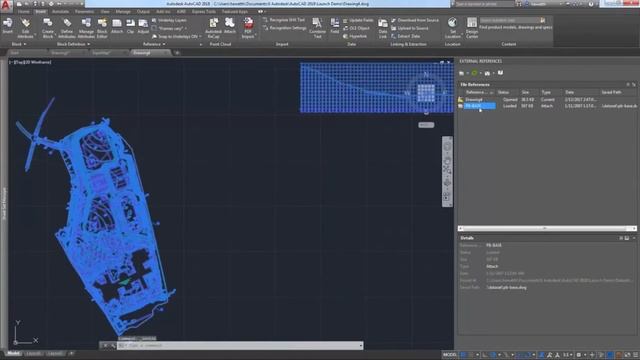Click the Help icon in External References toolbar
Screen dimensions: 640x360
pos(500,73)
